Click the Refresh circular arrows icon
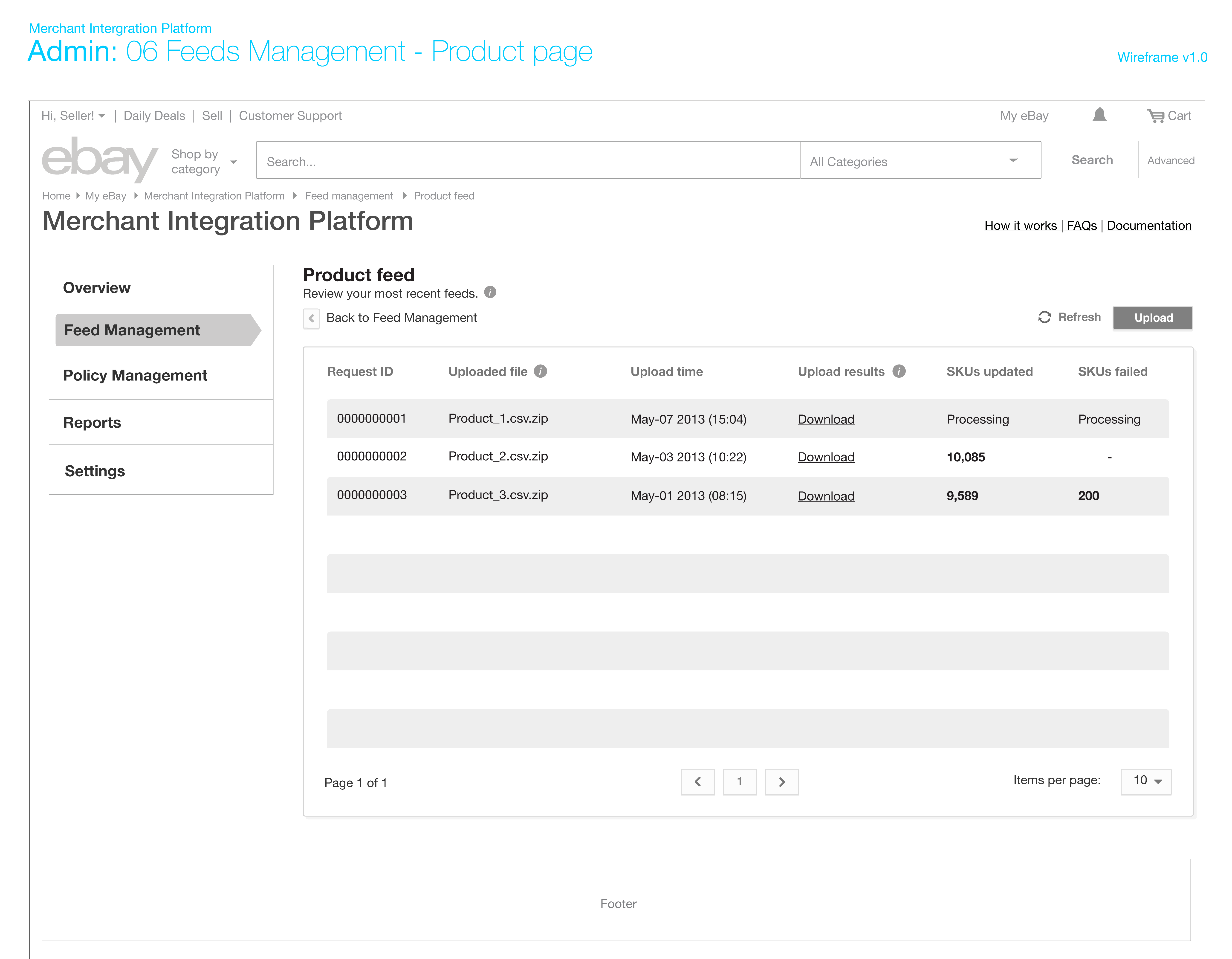Viewport: 1232px width, 959px height. 1044,317
